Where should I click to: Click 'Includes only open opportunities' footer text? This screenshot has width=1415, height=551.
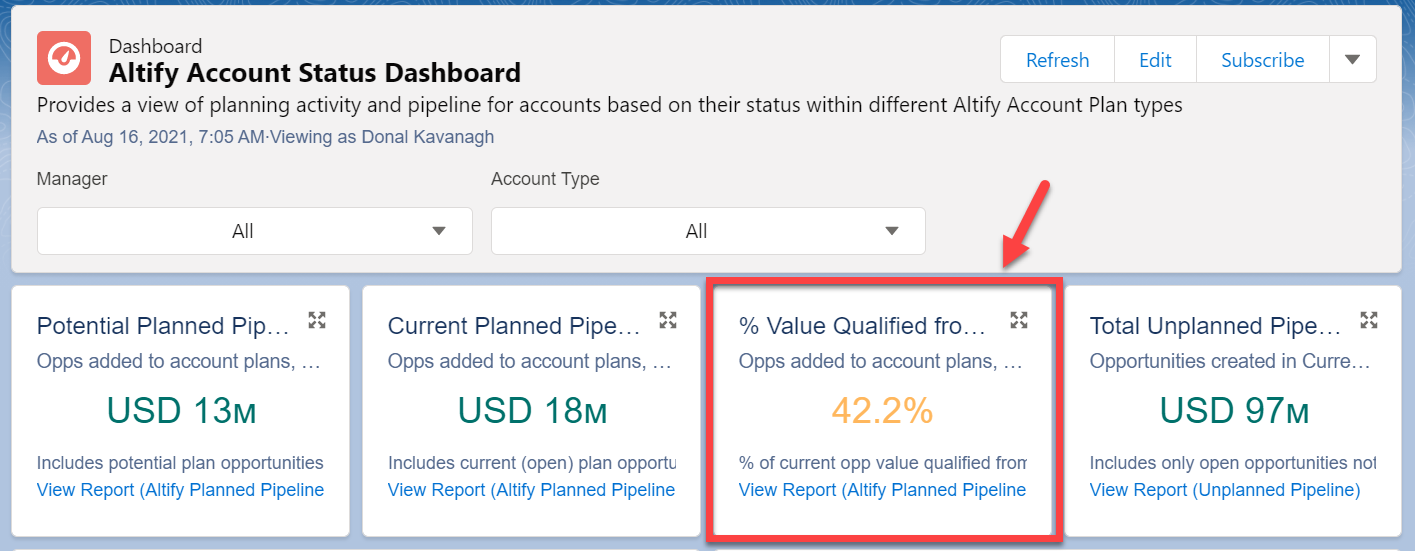click(x=1233, y=463)
